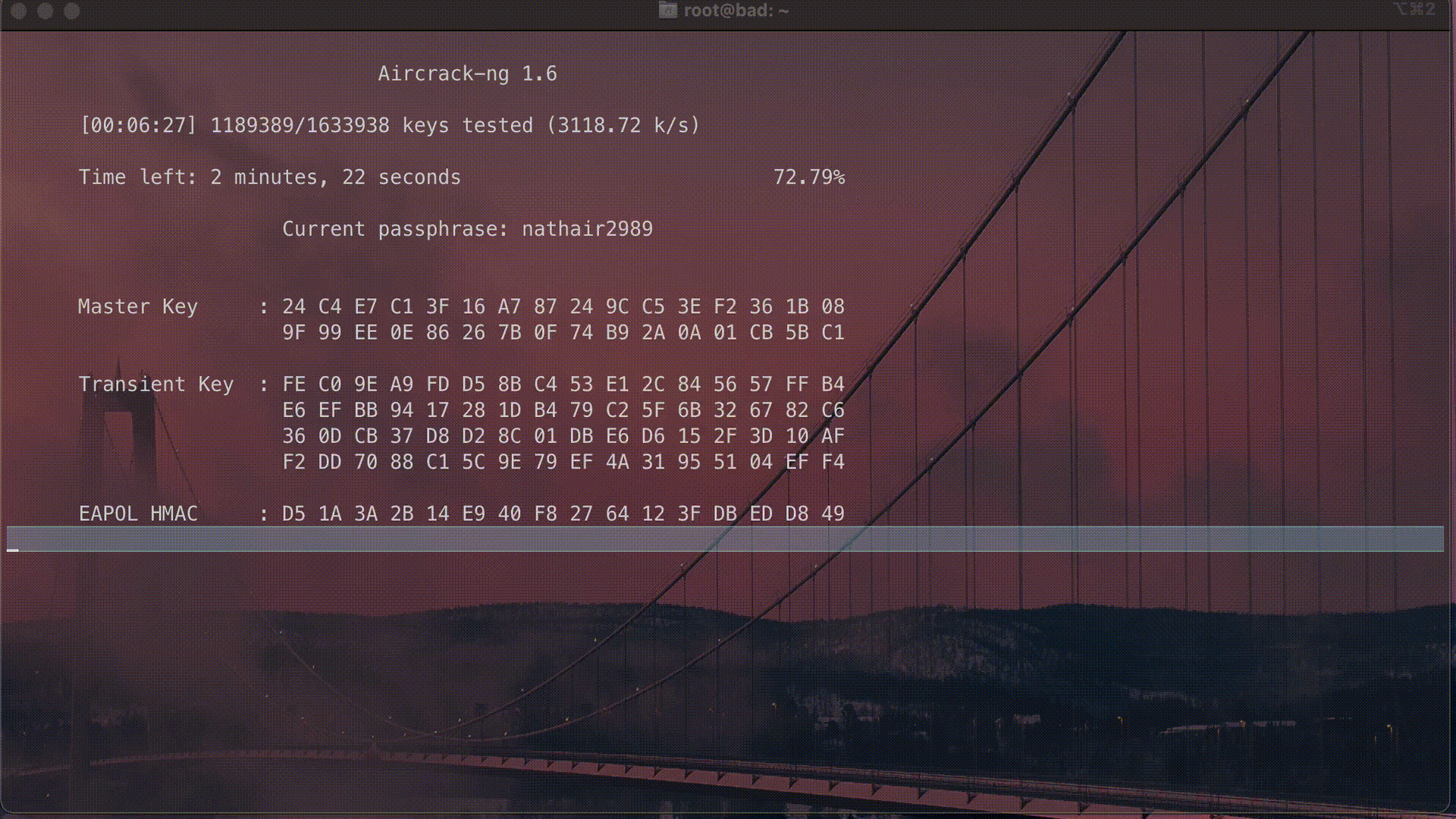Click the Transient Key row starting with FE C0
The width and height of the screenshot is (1456, 819).
point(563,384)
